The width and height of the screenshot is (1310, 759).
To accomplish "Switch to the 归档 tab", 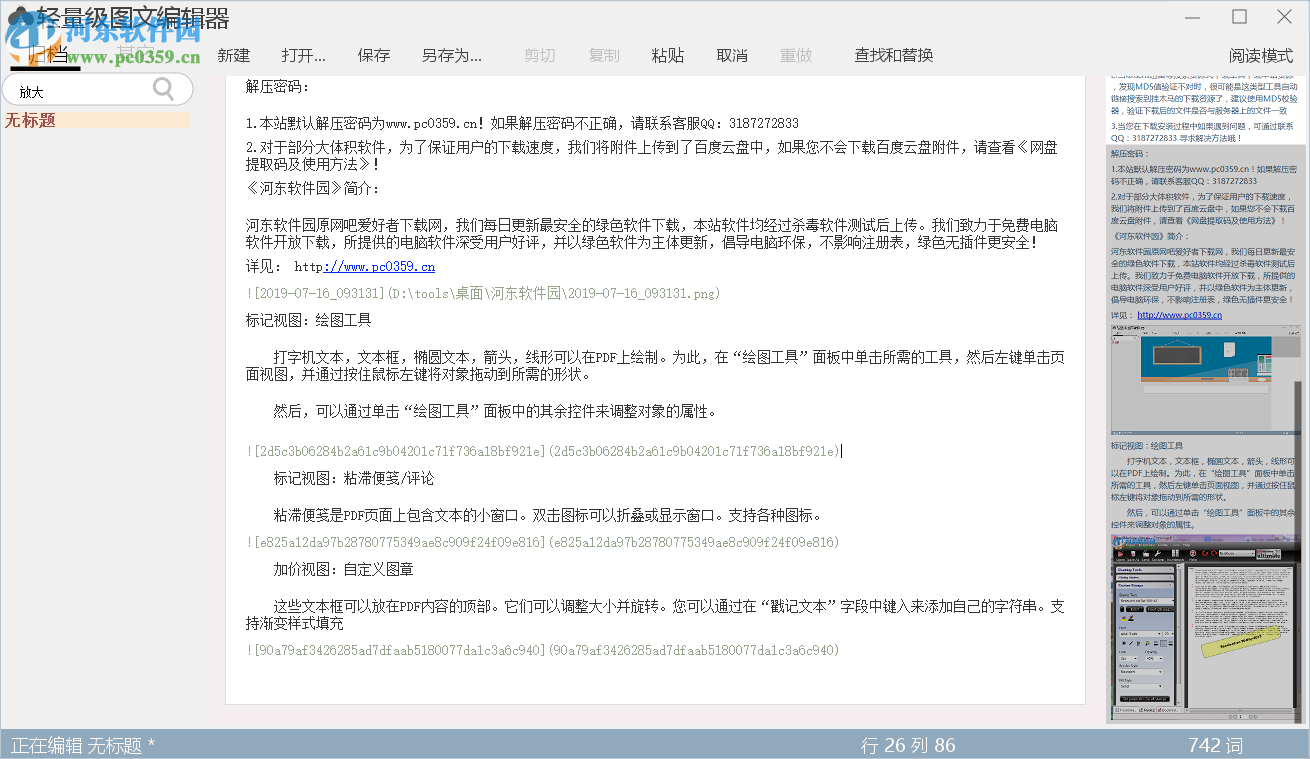I will point(46,53).
